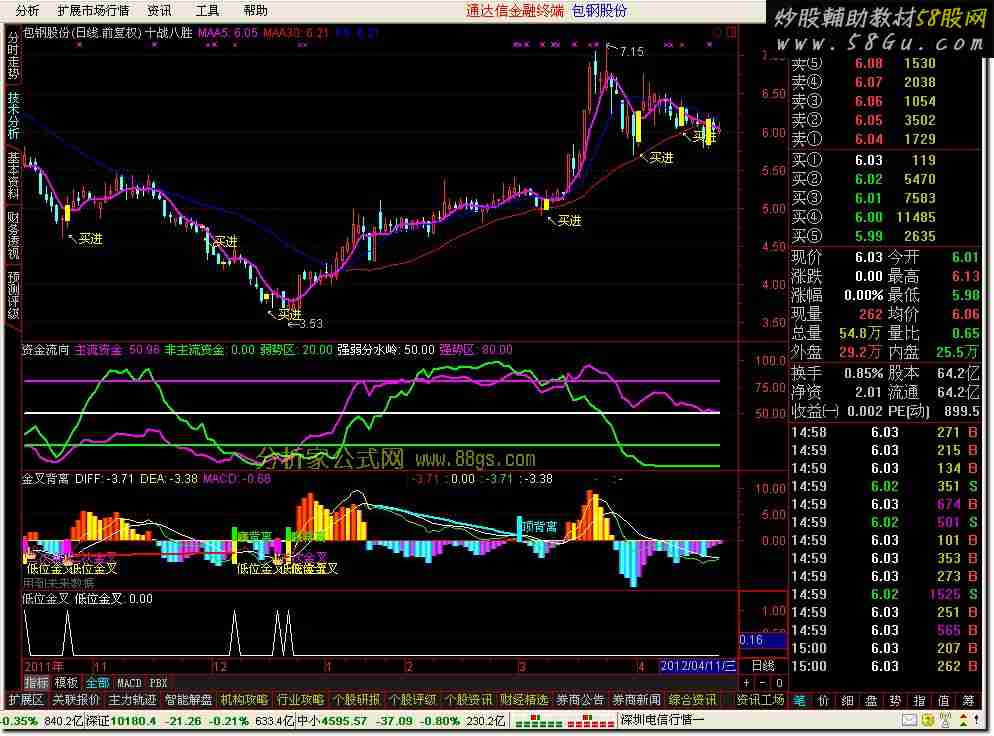This screenshot has width=994, height=736.
Task: Open the 基本资料 side tab
Action: tap(12, 178)
